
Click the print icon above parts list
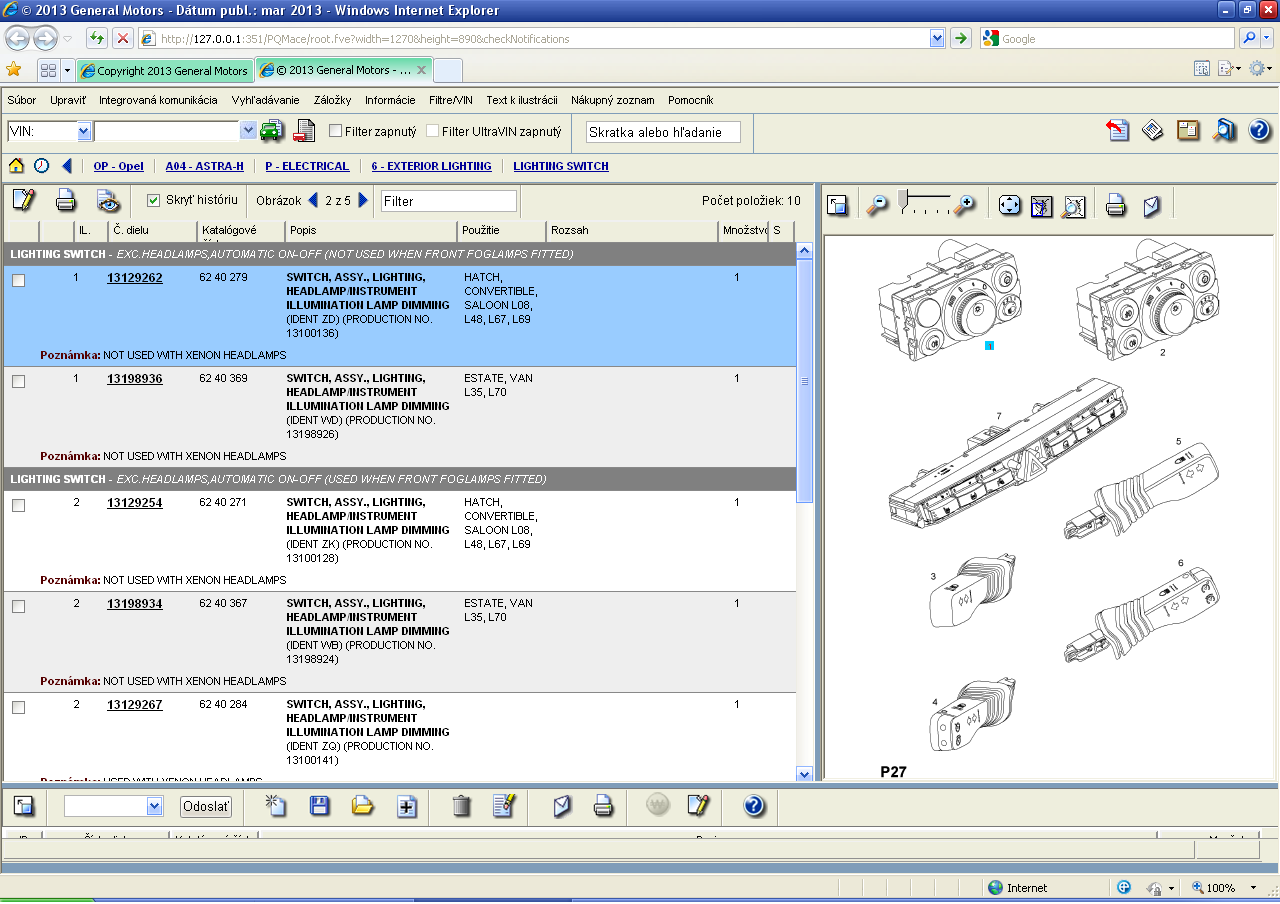click(x=66, y=200)
